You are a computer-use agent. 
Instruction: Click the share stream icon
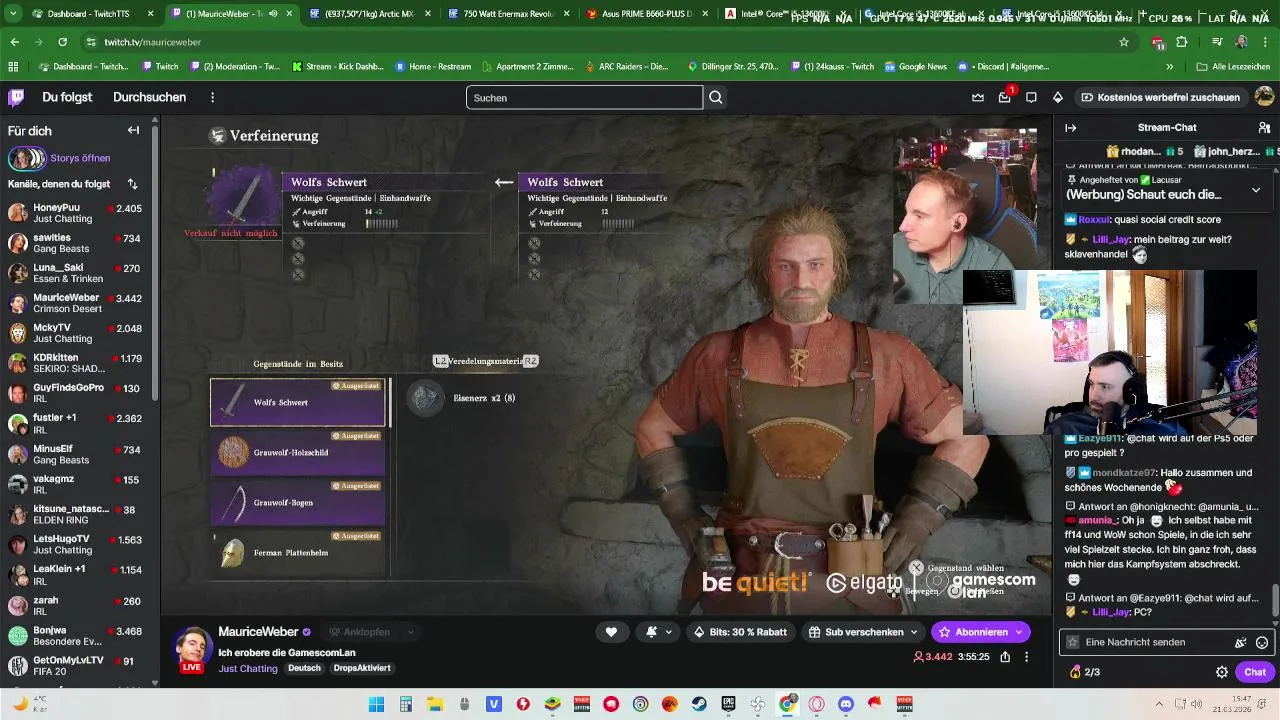pos(1005,657)
